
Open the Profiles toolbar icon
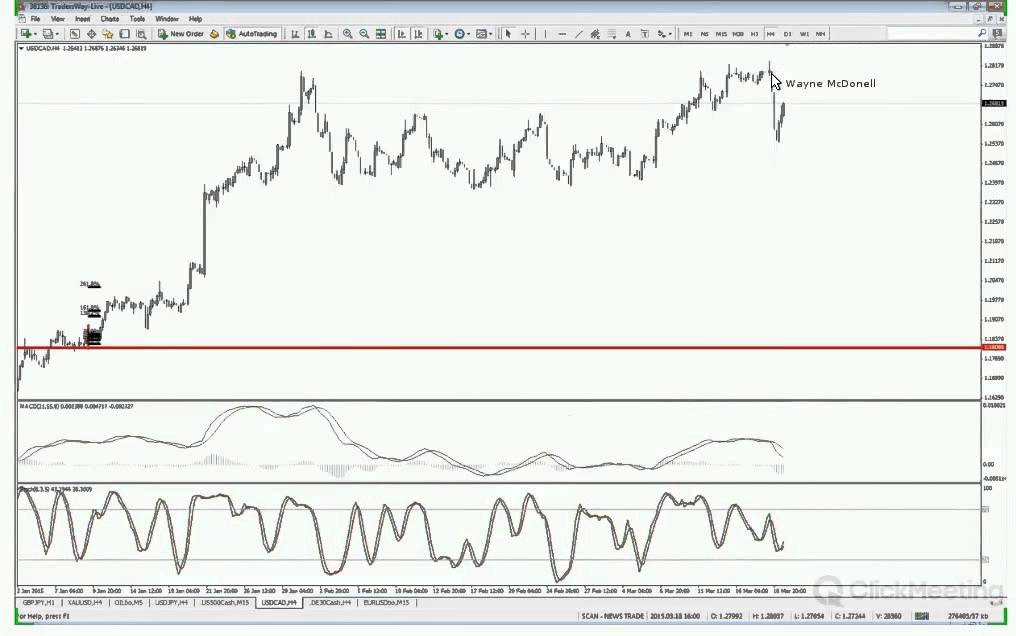47,34
